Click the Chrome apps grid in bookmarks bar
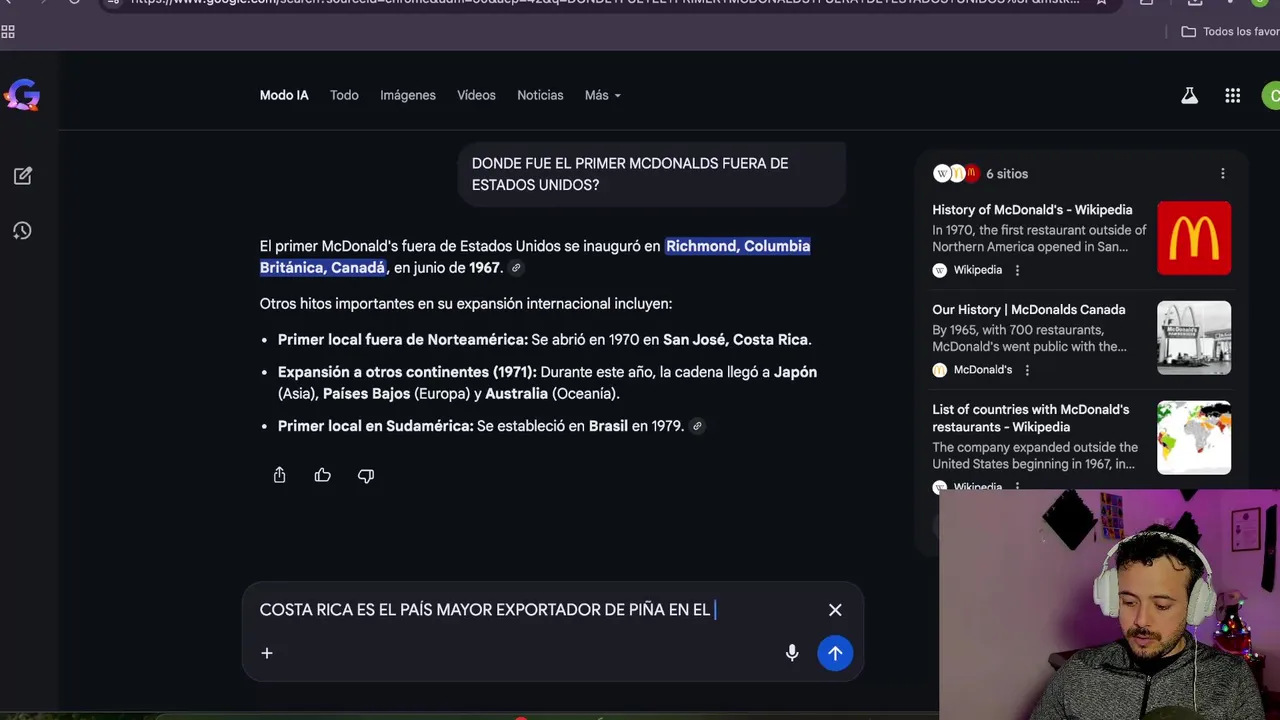Viewport: 1280px width, 720px height. pos(8,32)
